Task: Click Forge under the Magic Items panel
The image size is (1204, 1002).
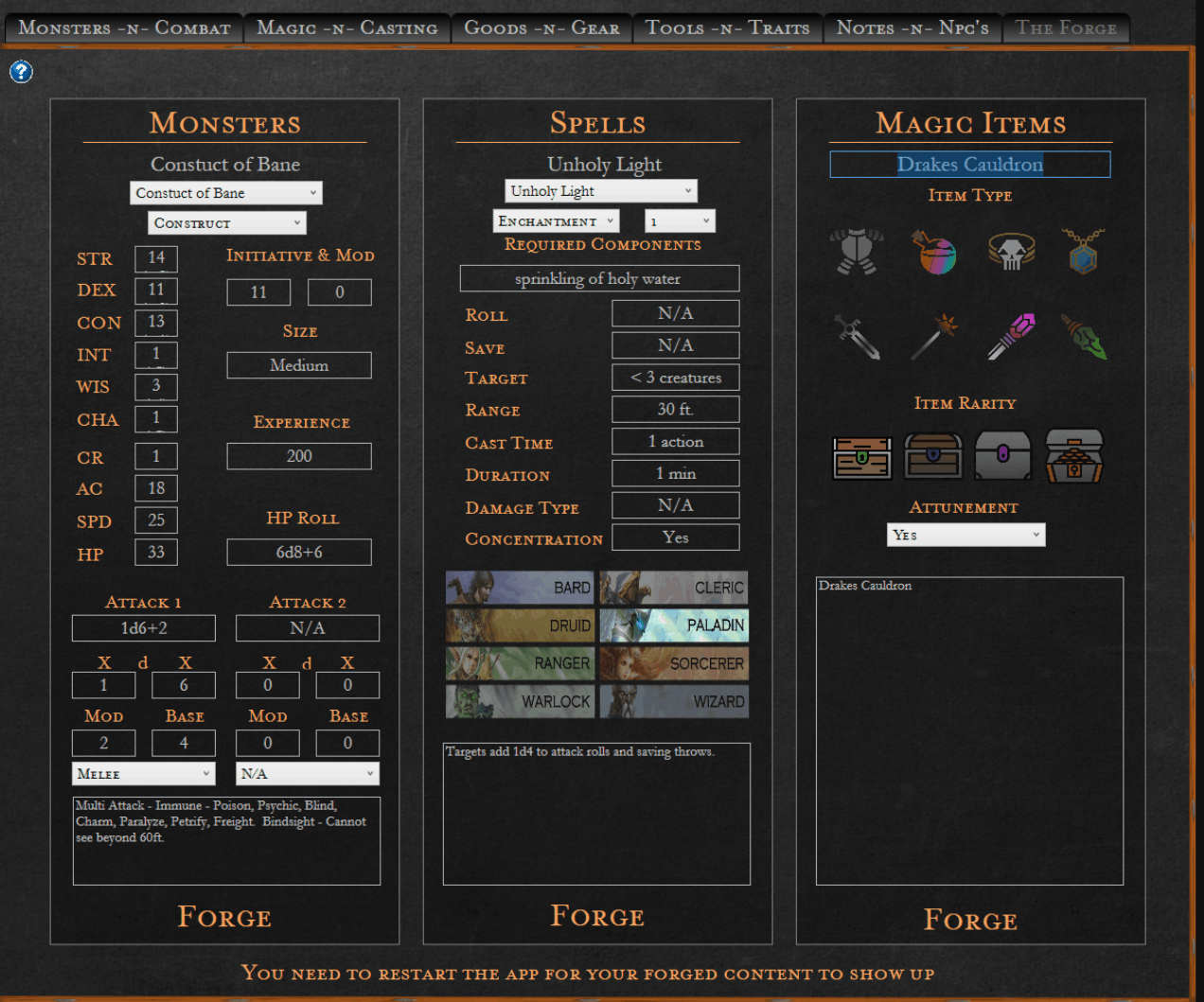Action: point(970,920)
